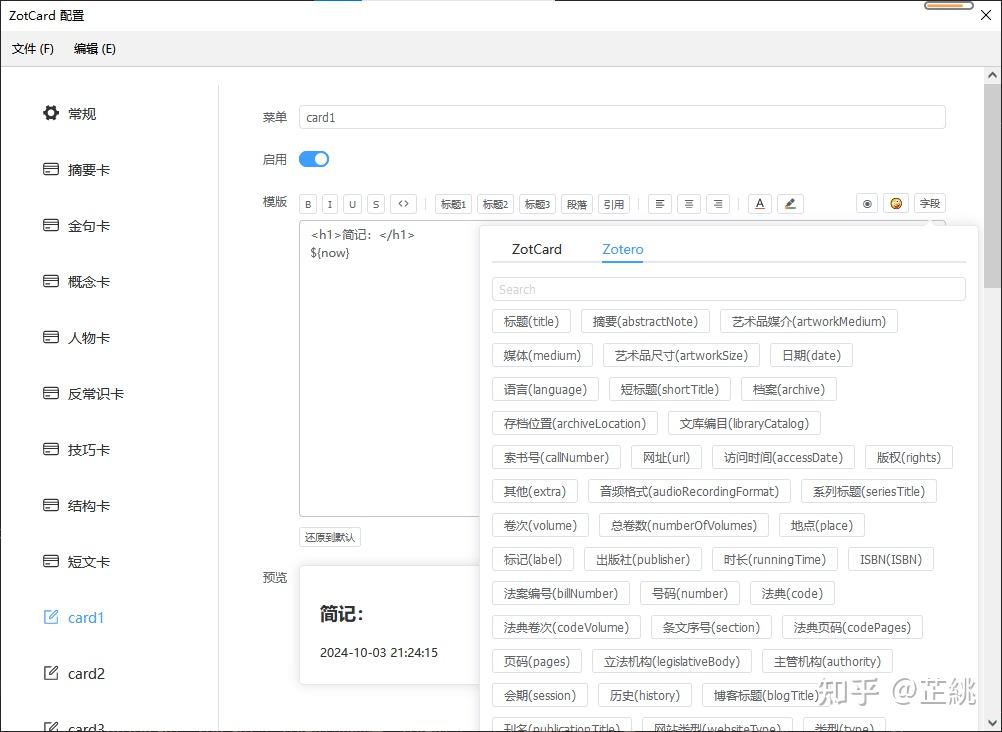Insert 段落 paragraph tag
1002x732 pixels.
tap(577, 204)
